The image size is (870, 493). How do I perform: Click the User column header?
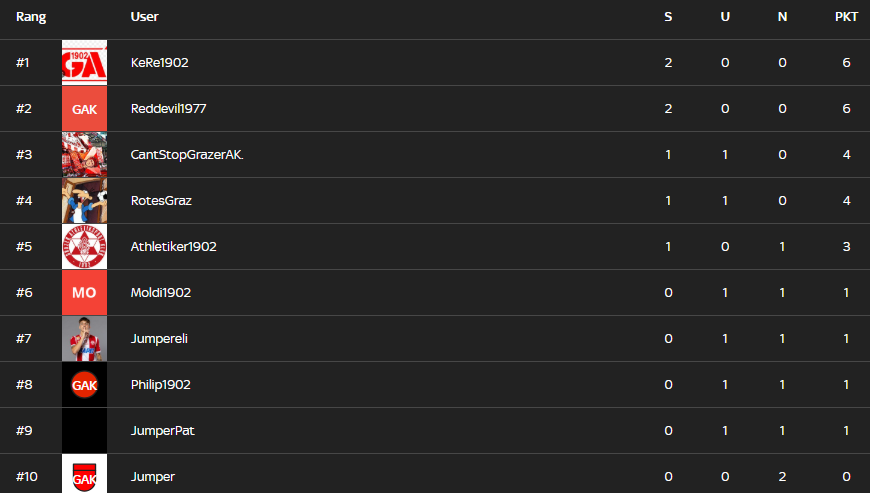[144, 17]
